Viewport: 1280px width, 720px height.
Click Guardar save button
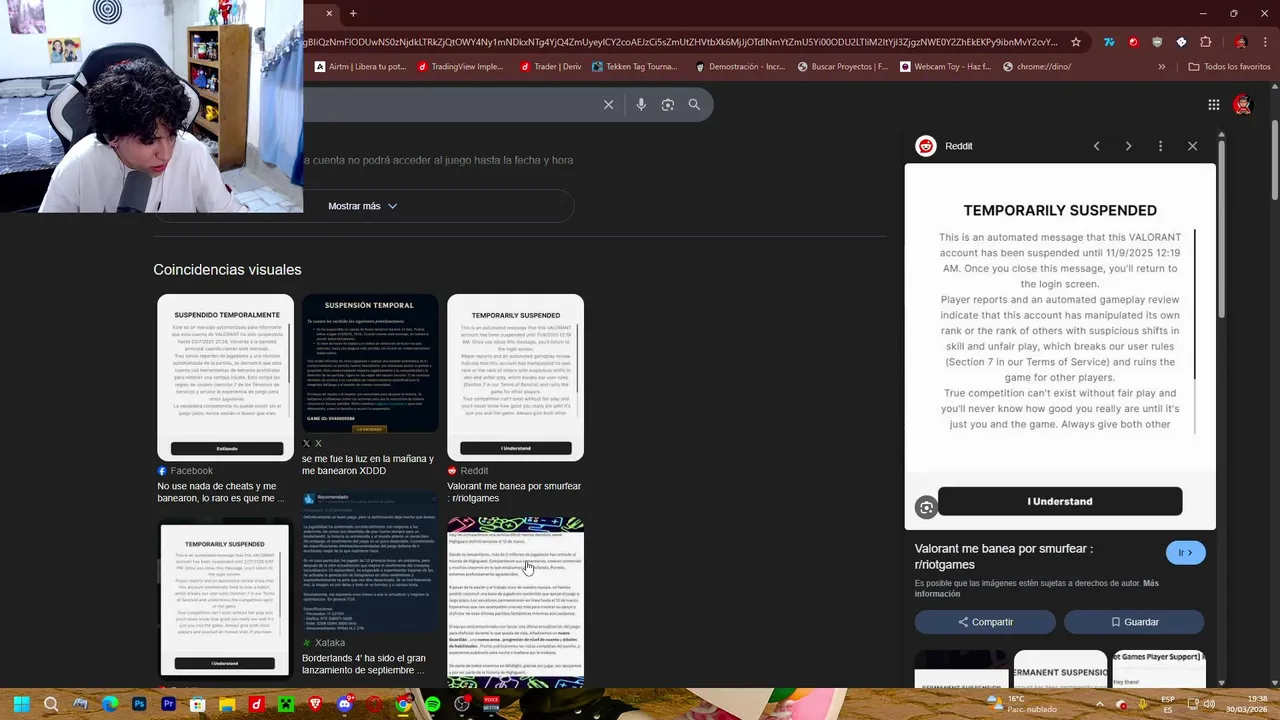pyautogui.click(x=1134, y=622)
